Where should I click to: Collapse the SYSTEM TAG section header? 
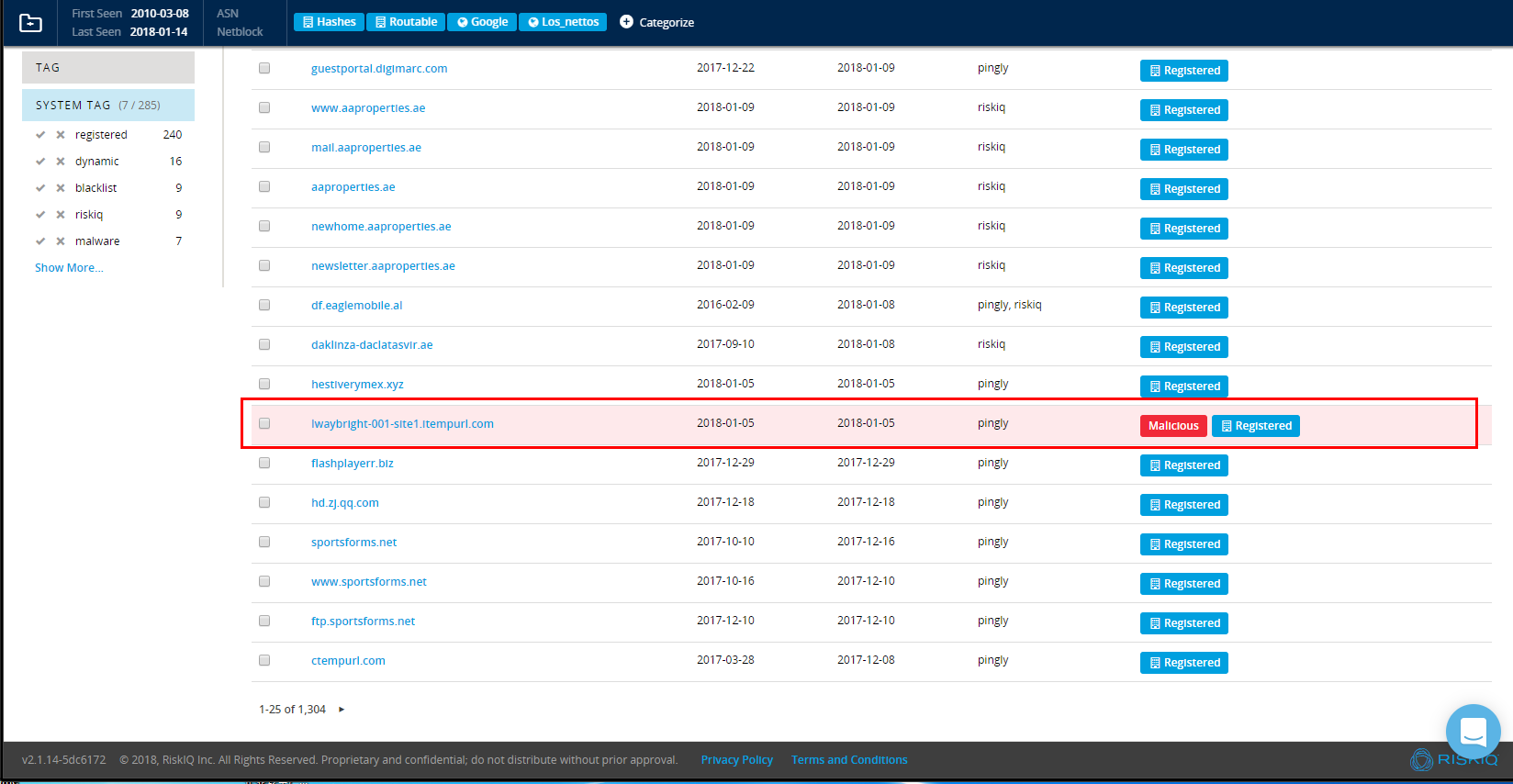point(107,106)
